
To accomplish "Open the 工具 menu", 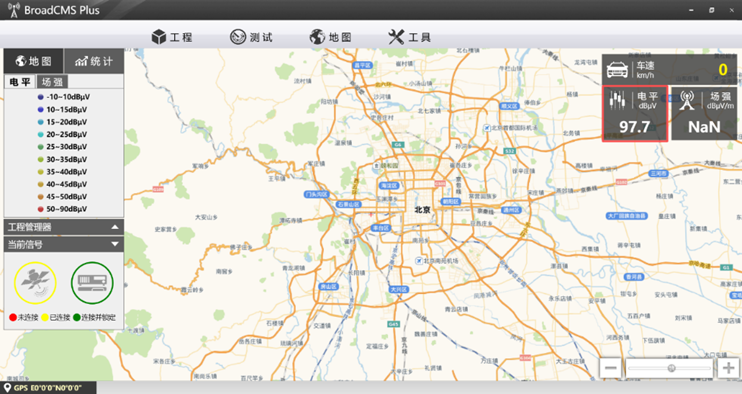I will (409, 37).
